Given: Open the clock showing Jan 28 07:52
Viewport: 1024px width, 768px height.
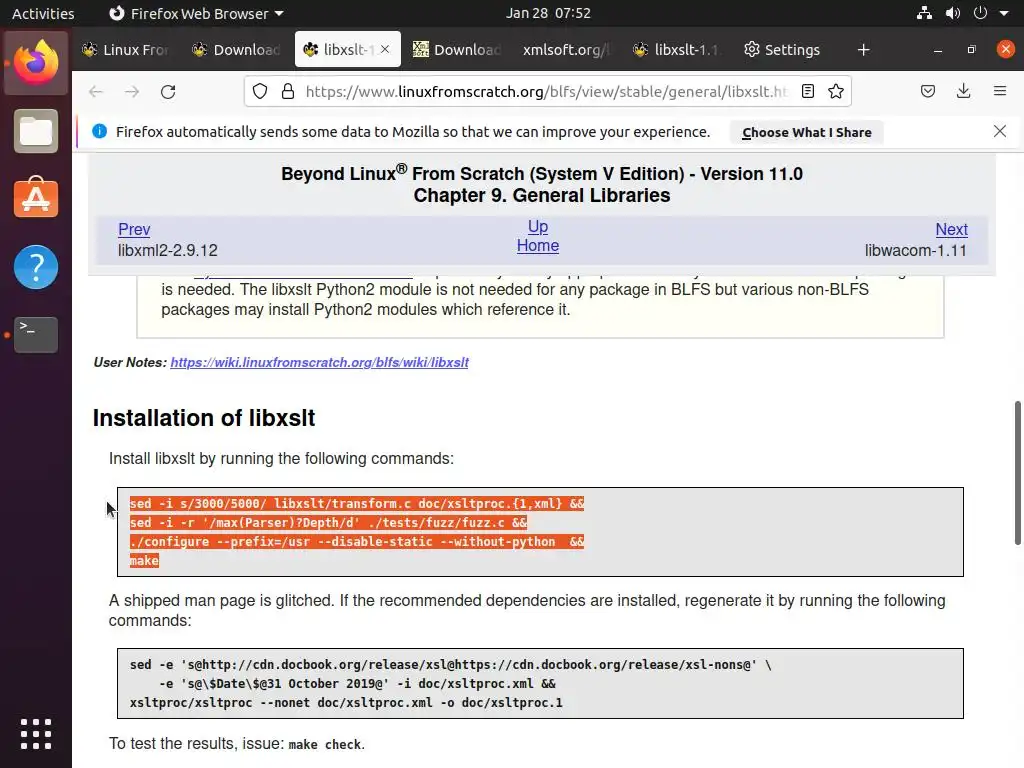Looking at the screenshot, I should point(548,13).
